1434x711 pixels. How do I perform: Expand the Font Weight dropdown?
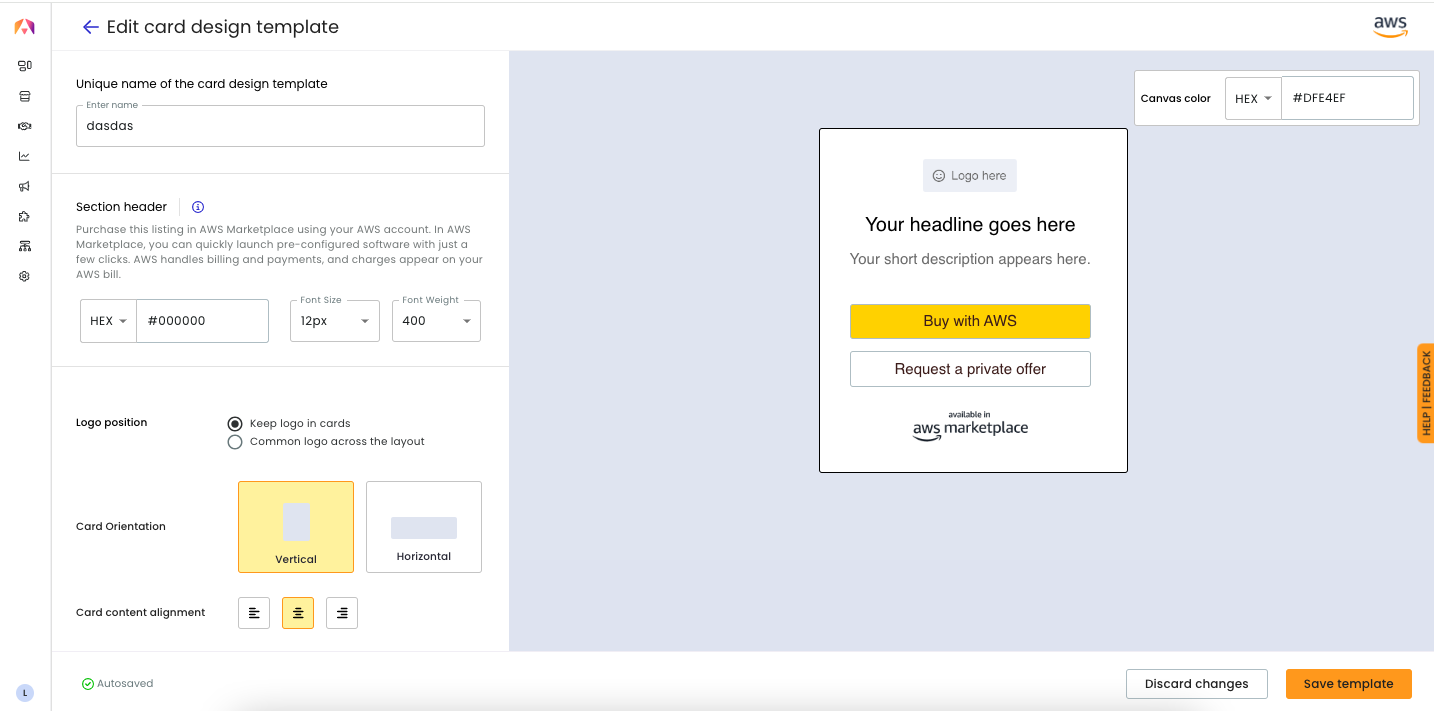point(436,321)
